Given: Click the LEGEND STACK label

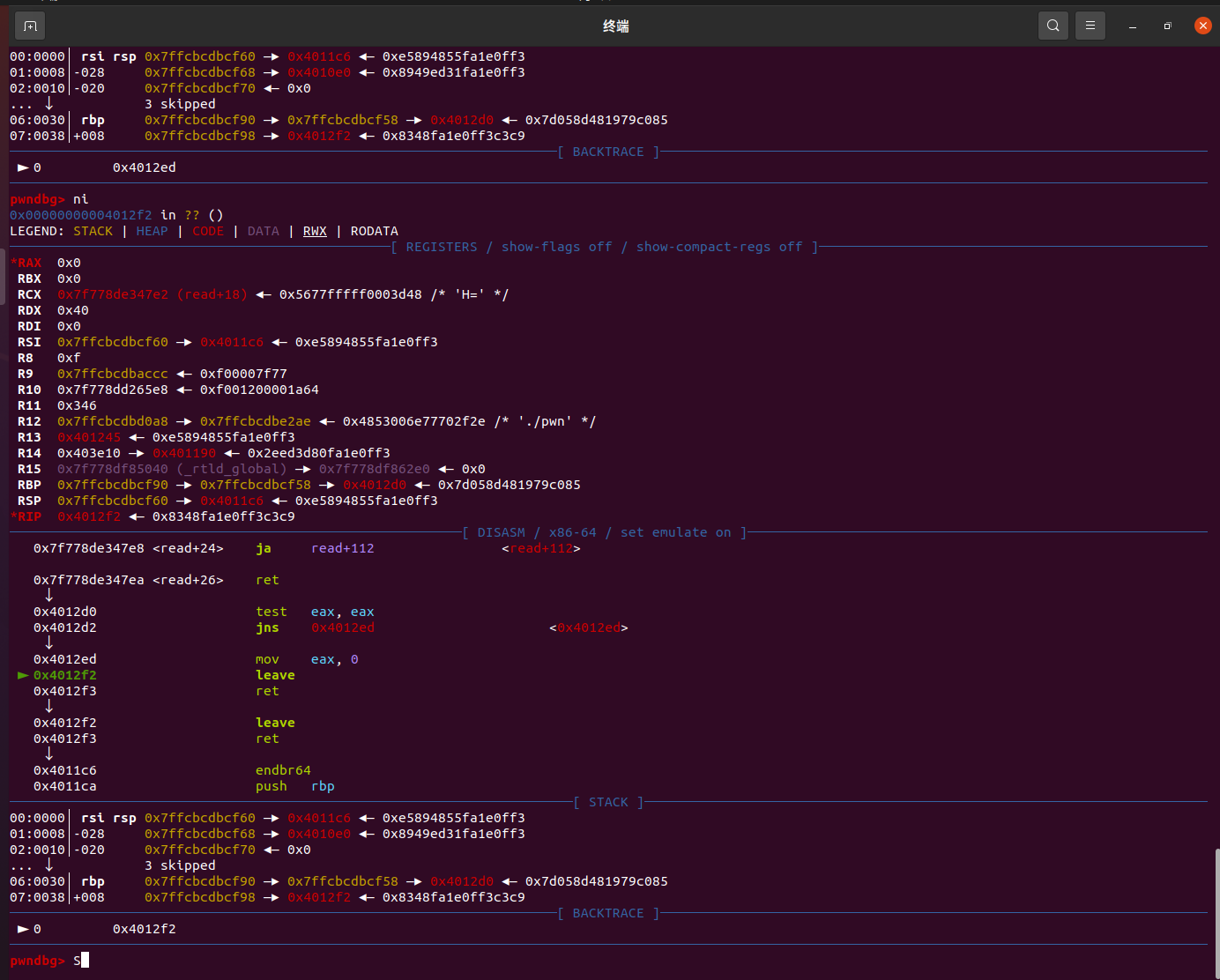Looking at the screenshot, I should [x=93, y=231].
